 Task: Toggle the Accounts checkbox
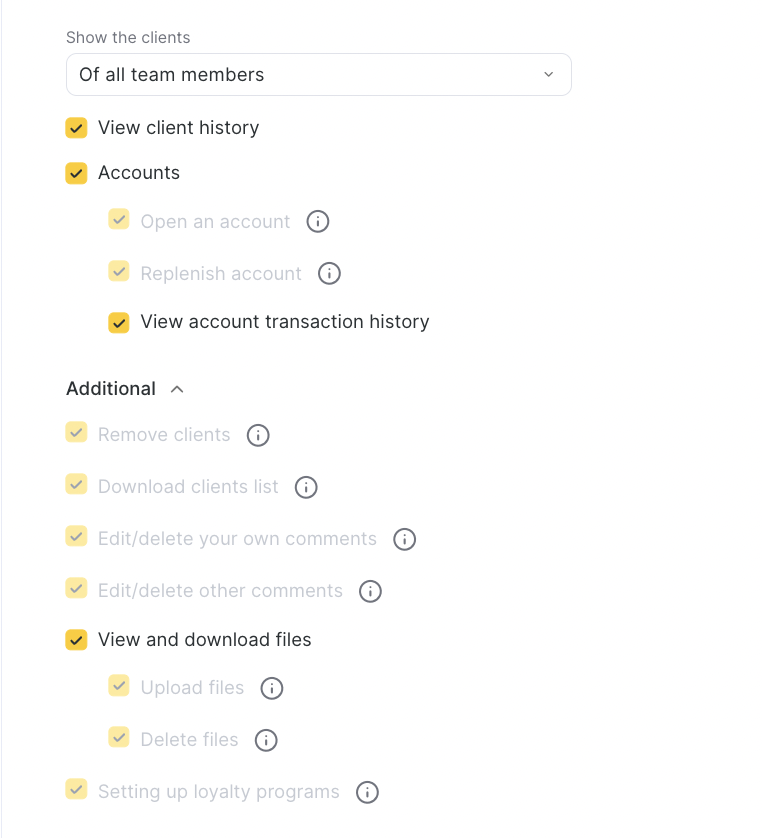[77, 173]
